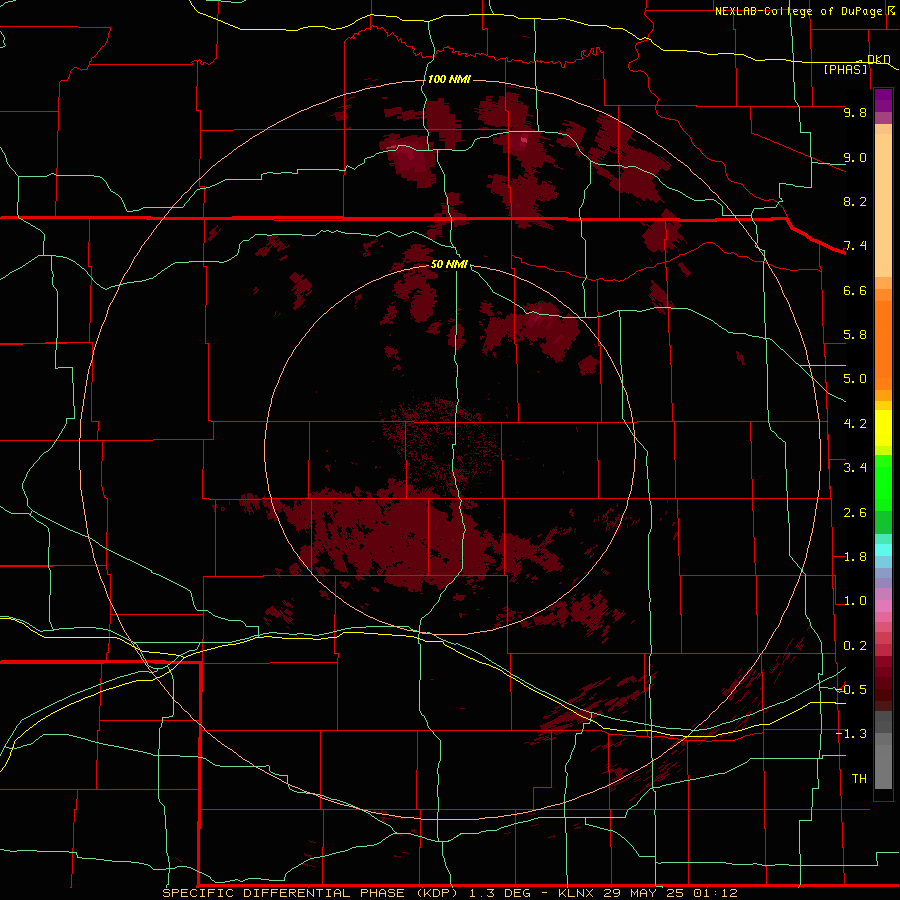The image size is (900, 900).
Task: Click the 9.8 value on the color scale
Action: click(855, 112)
